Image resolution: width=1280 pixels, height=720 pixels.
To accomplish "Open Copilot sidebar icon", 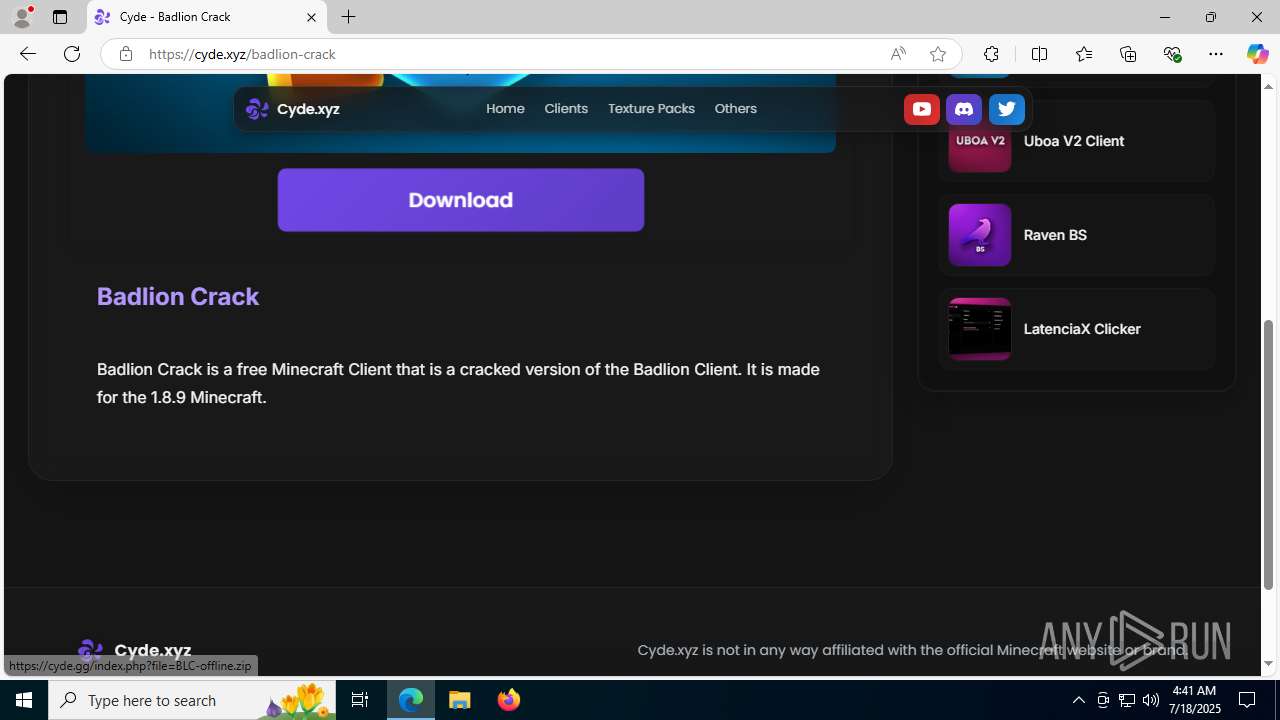I will tap(1257, 54).
